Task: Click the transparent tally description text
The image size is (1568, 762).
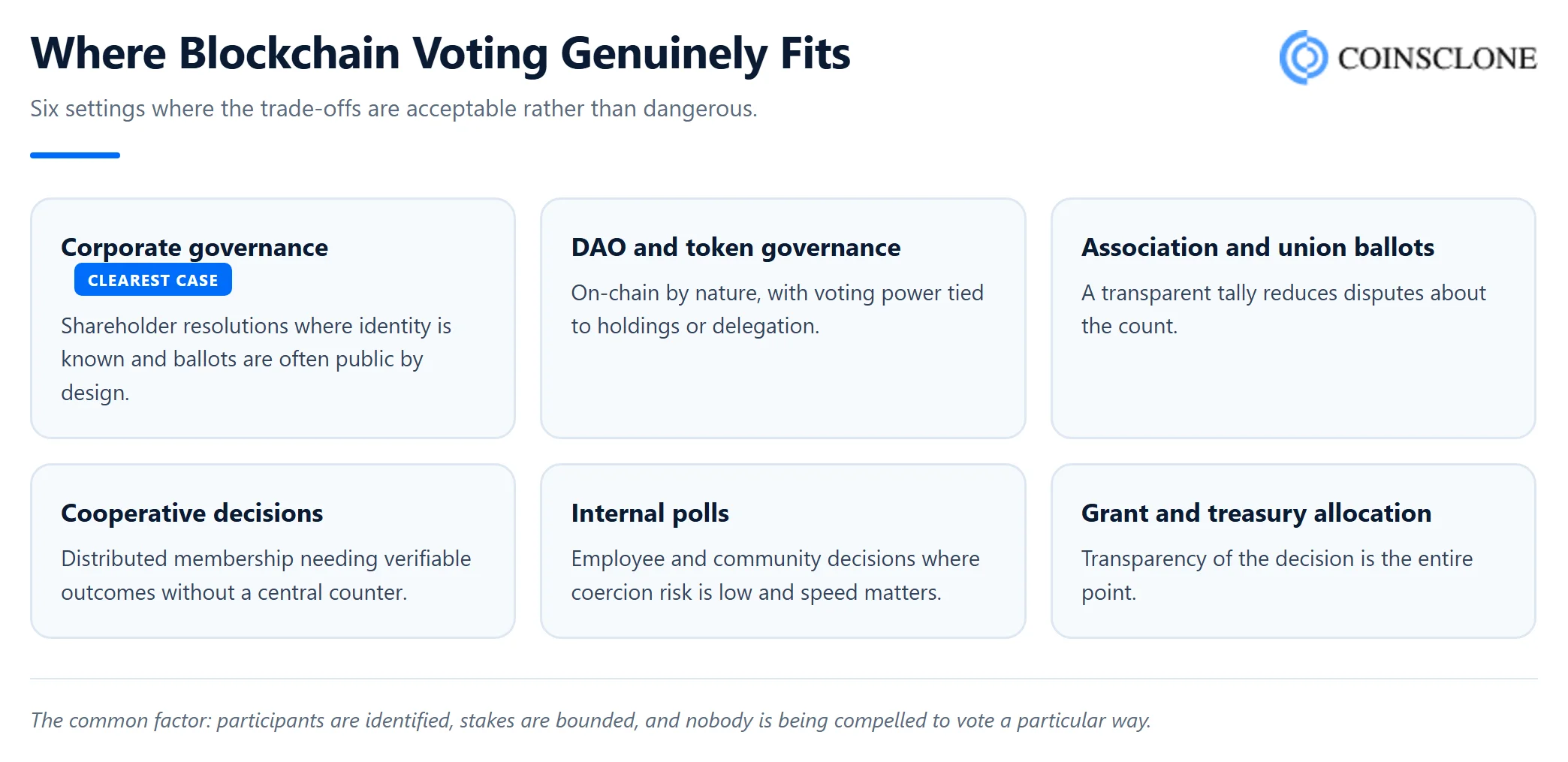Action: [1283, 309]
